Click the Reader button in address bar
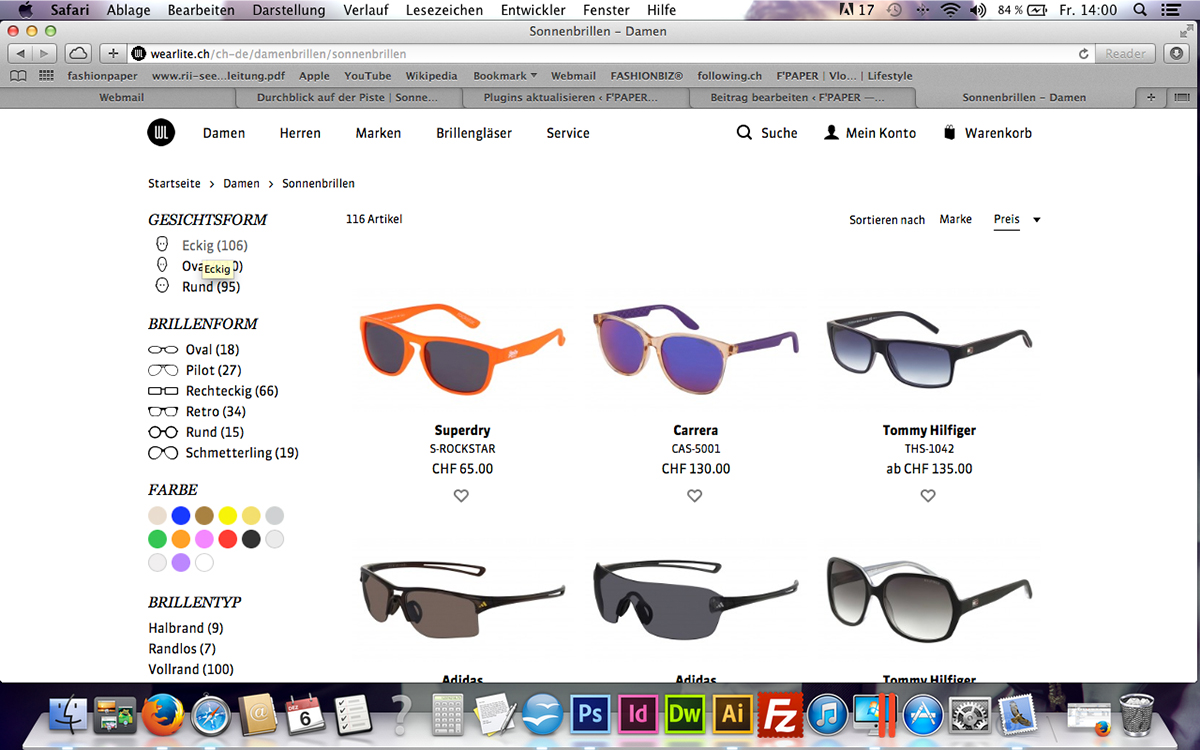Viewport: 1200px width, 750px height. coord(1126,53)
